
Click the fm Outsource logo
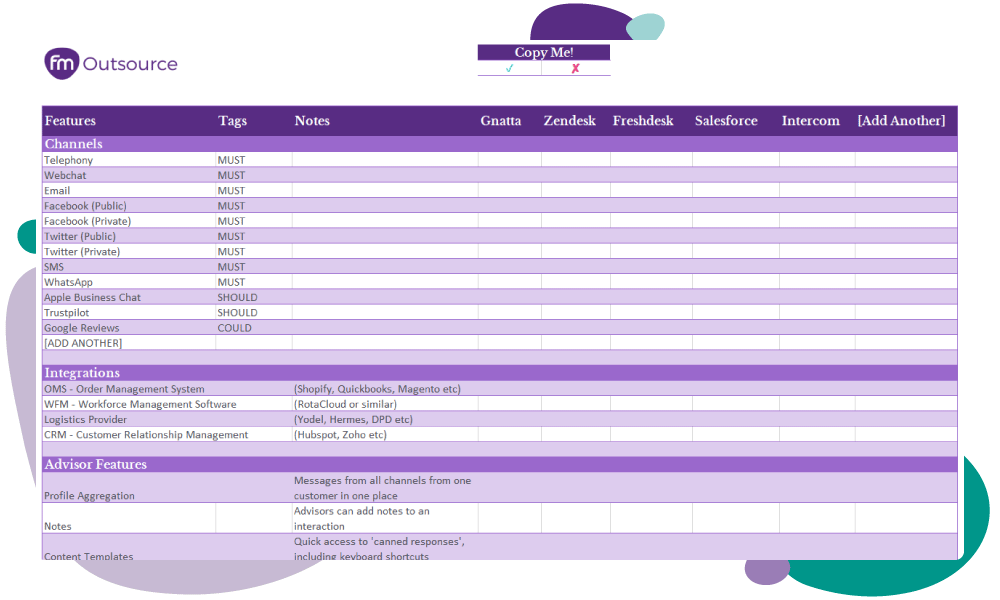click(x=111, y=64)
